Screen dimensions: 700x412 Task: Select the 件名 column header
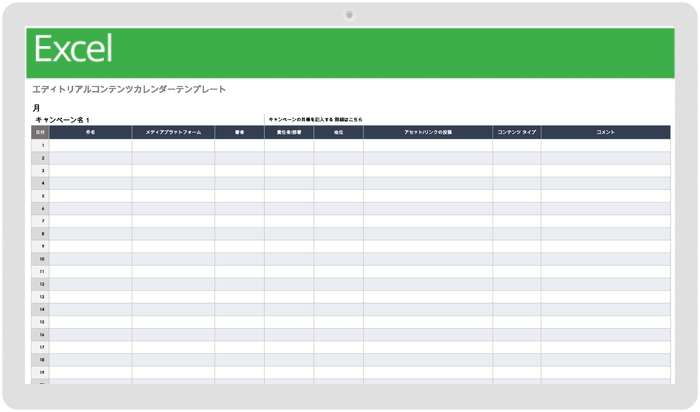click(90, 132)
